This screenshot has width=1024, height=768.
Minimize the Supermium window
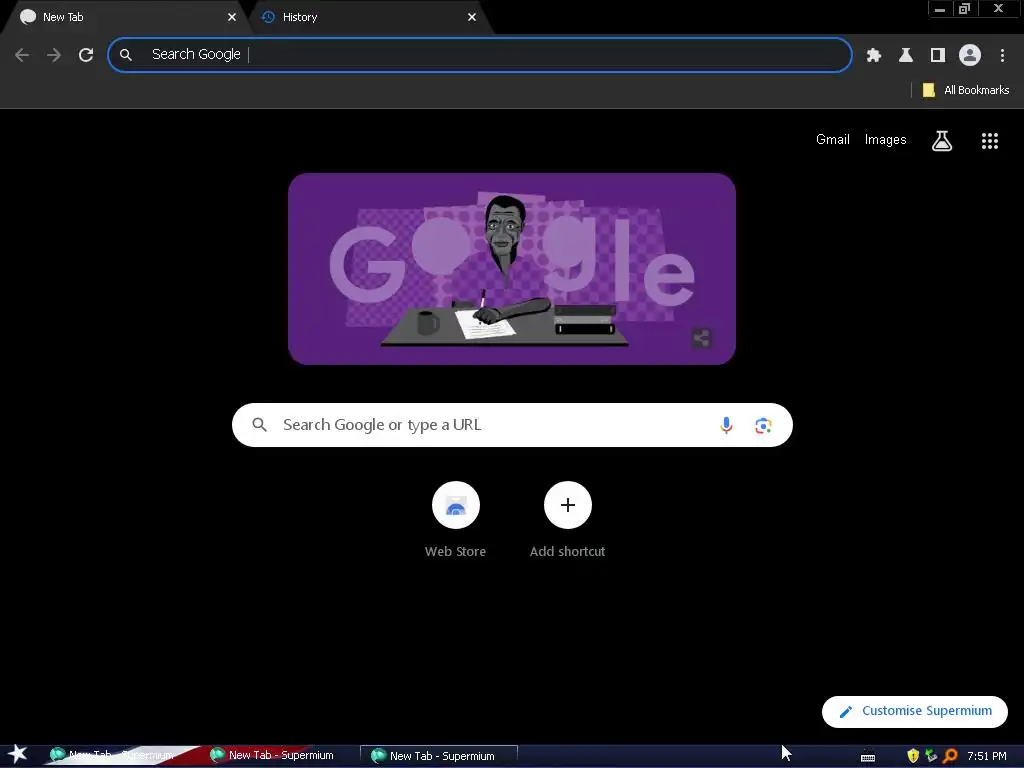click(940, 9)
